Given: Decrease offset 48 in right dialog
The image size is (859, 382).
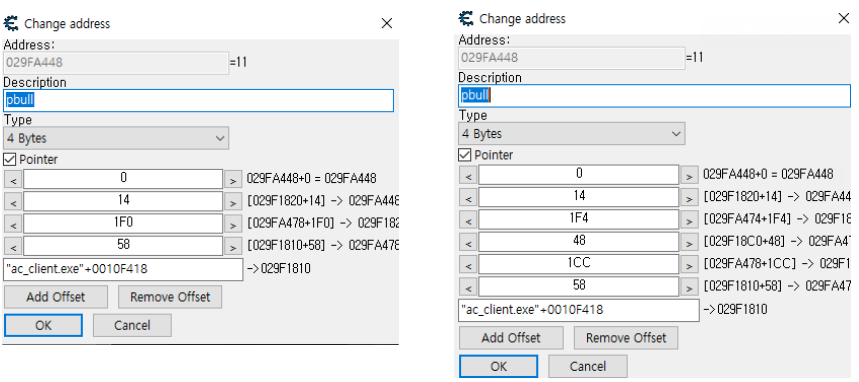Looking at the screenshot, I should coord(468,242).
